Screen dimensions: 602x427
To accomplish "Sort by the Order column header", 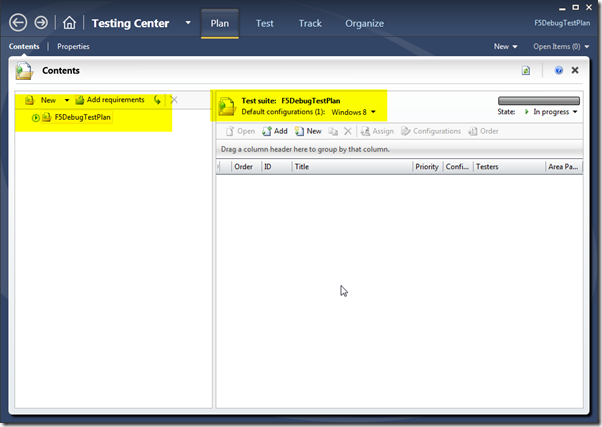I will click(246, 167).
